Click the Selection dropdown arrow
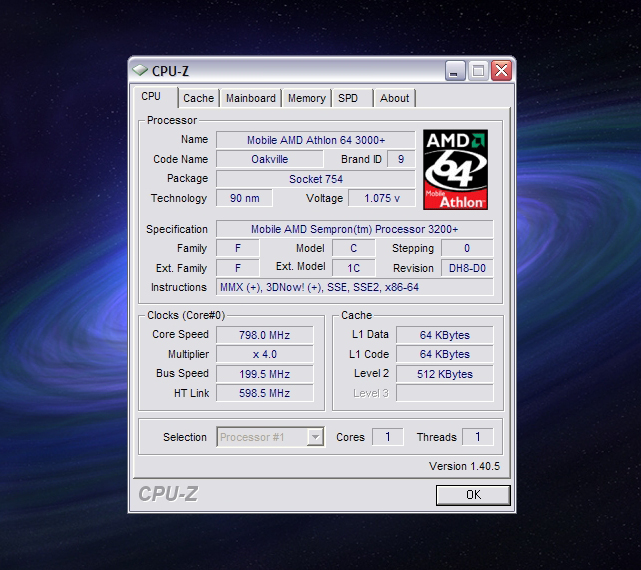The height and width of the screenshot is (570, 641). tap(315, 437)
